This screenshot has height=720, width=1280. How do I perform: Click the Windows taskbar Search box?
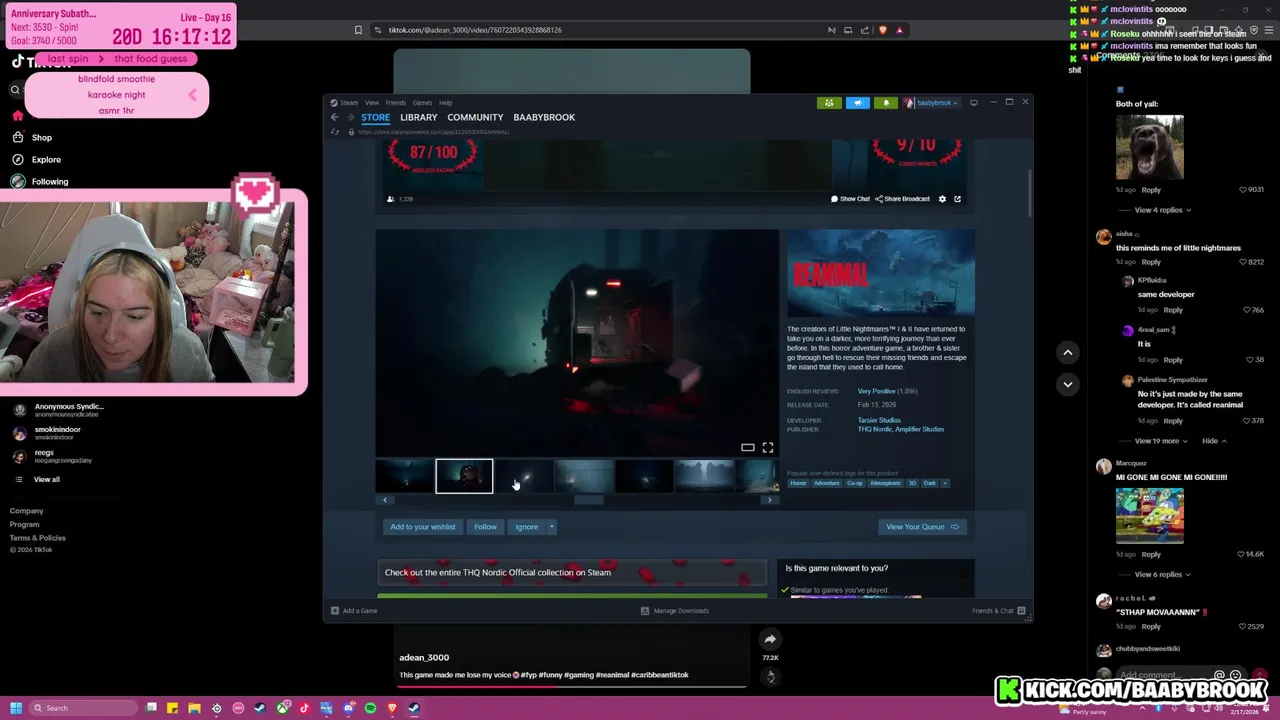coord(84,708)
